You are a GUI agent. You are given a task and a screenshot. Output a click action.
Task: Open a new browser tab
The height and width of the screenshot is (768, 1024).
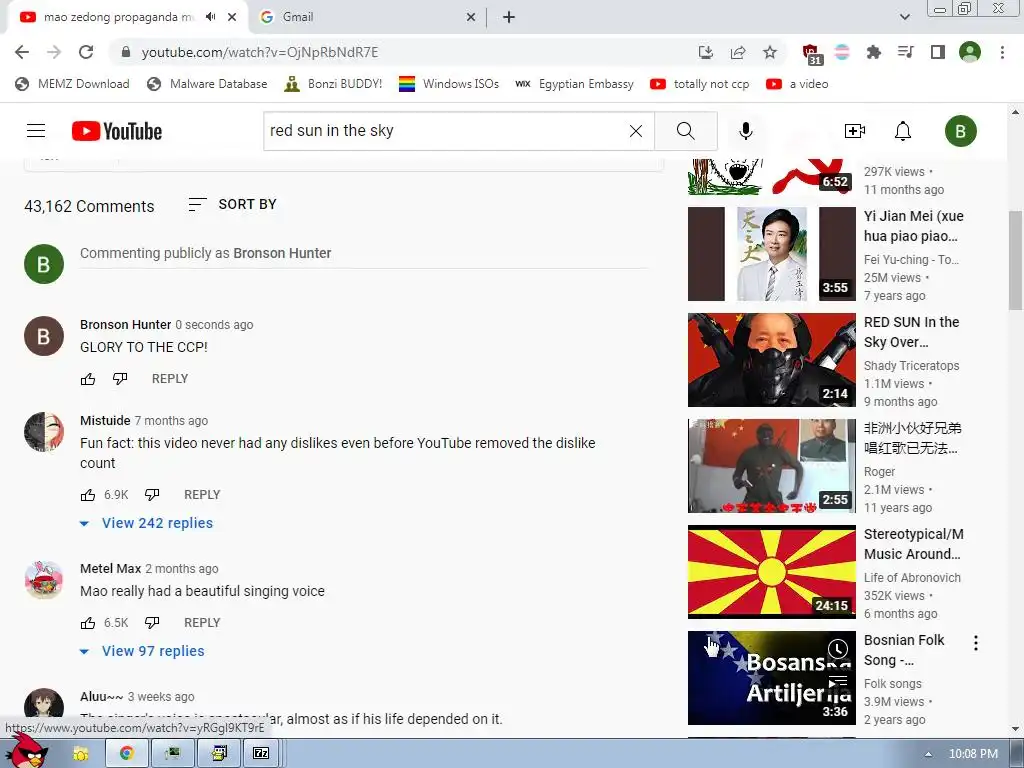509,17
